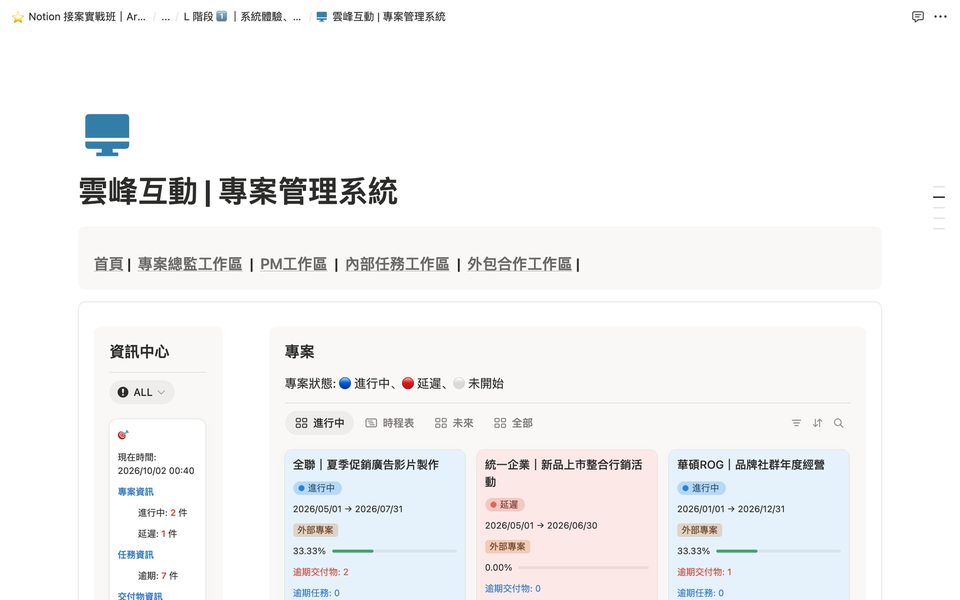Open the three-dot more options menu
Viewport: 960px width, 600px height.
(x=940, y=17)
